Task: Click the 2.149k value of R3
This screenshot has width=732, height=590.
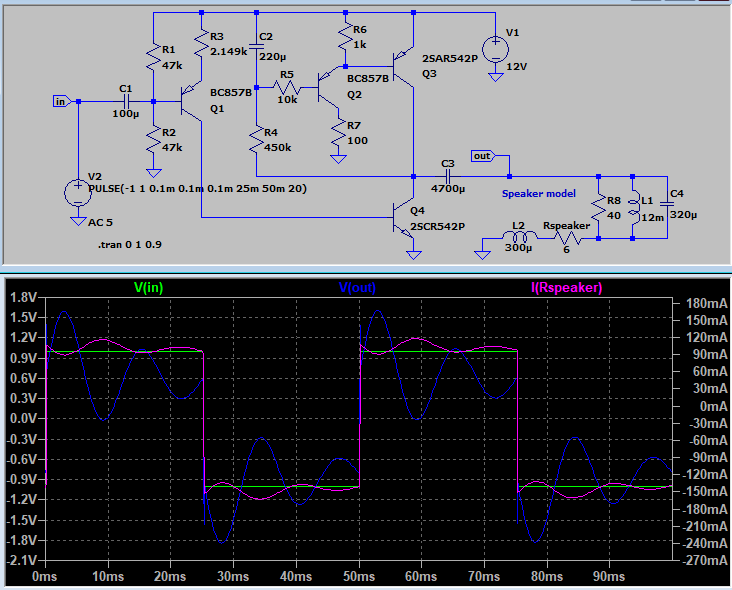Action: tap(229, 51)
